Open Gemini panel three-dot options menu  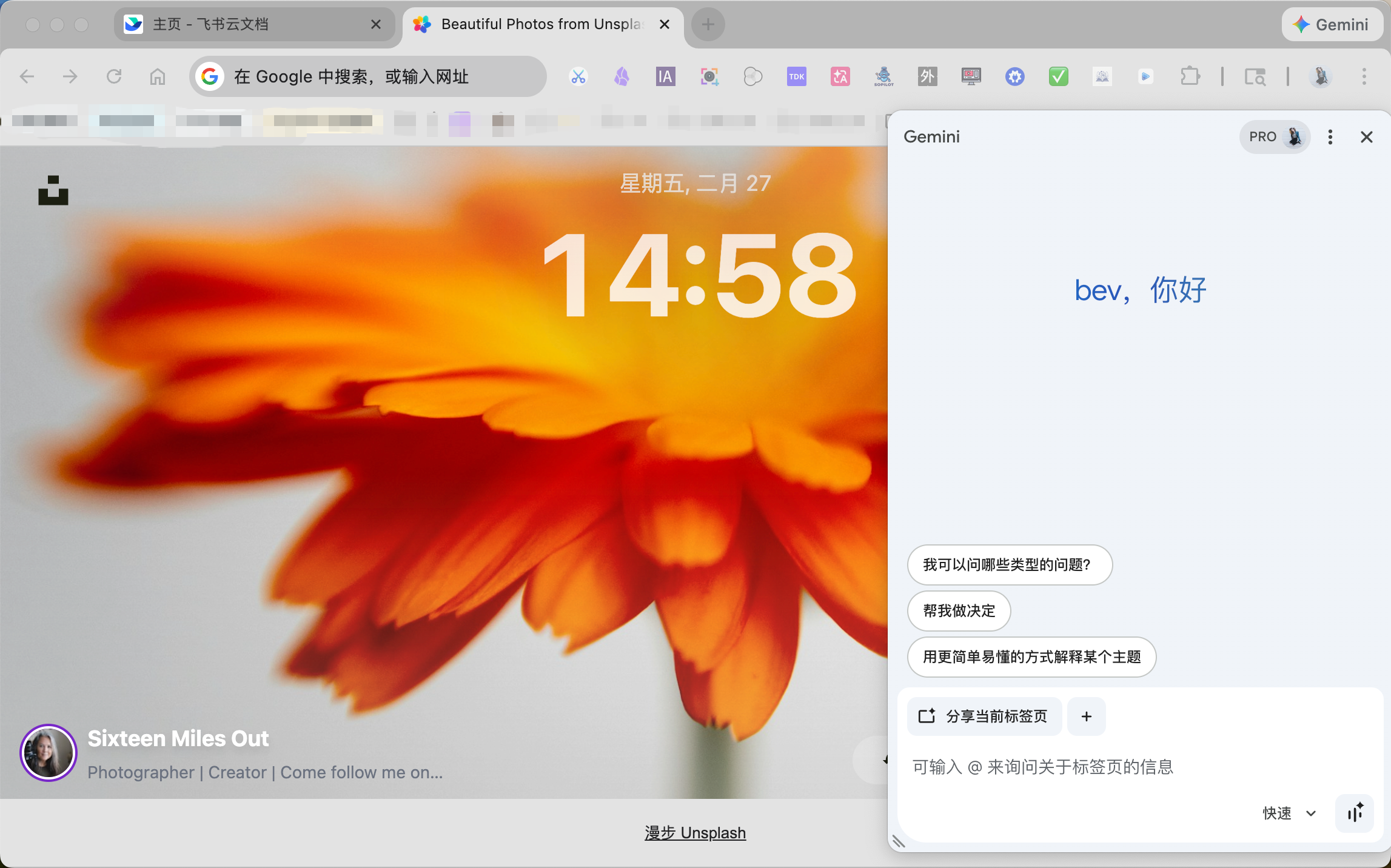1330,137
